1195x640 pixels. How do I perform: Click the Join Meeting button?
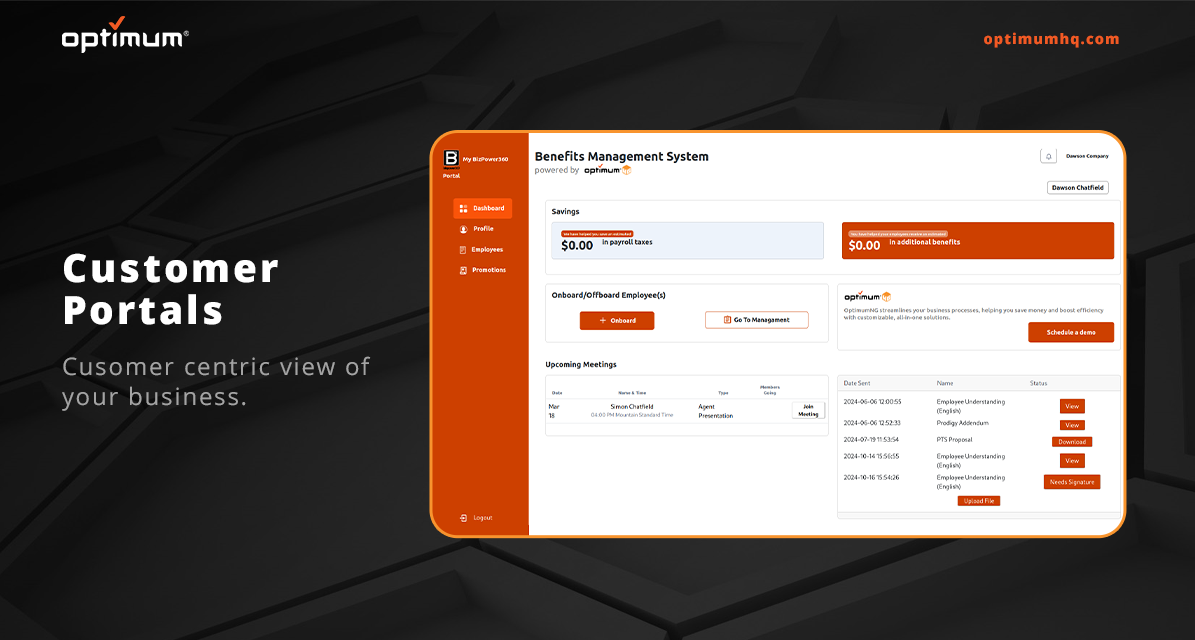pyautogui.click(x=808, y=411)
